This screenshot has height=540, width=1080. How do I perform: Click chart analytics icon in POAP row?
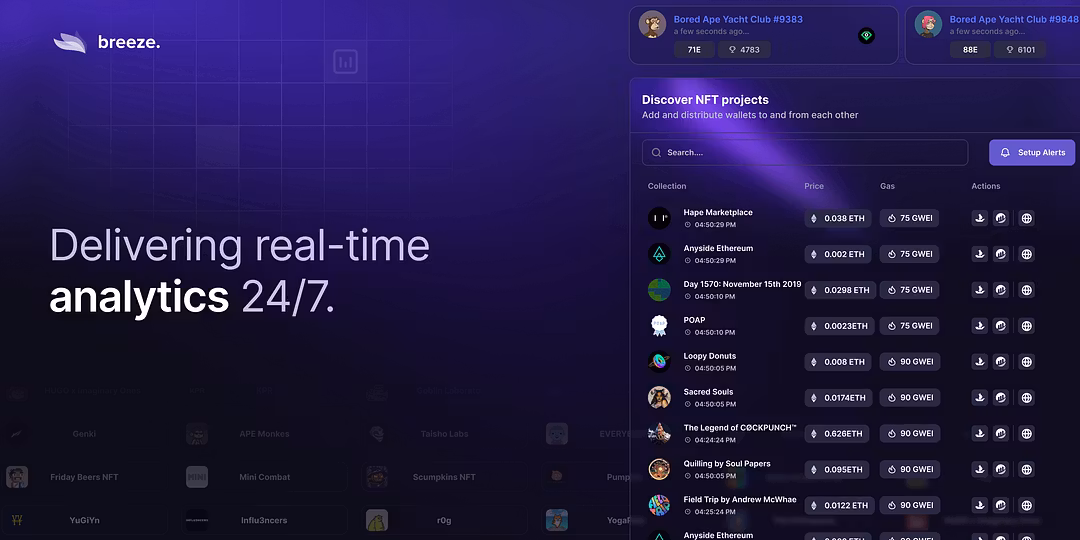pyautogui.click(x=1001, y=326)
